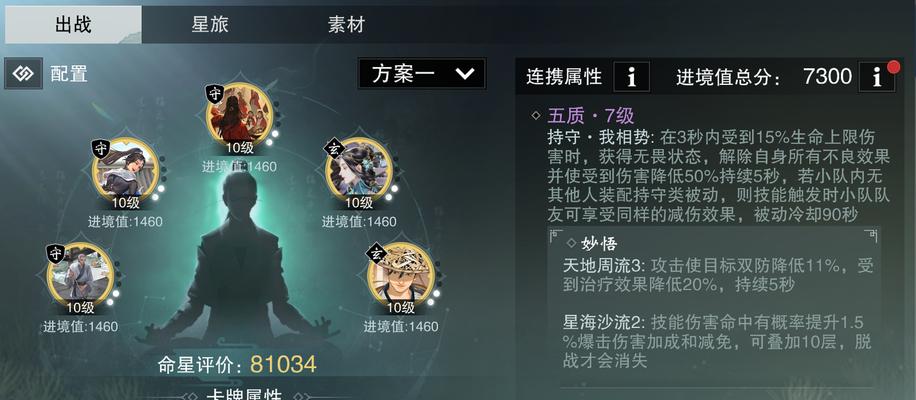Select the top red-robed character card
Viewport: 916px width, 400px height.
[x=240, y=114]
